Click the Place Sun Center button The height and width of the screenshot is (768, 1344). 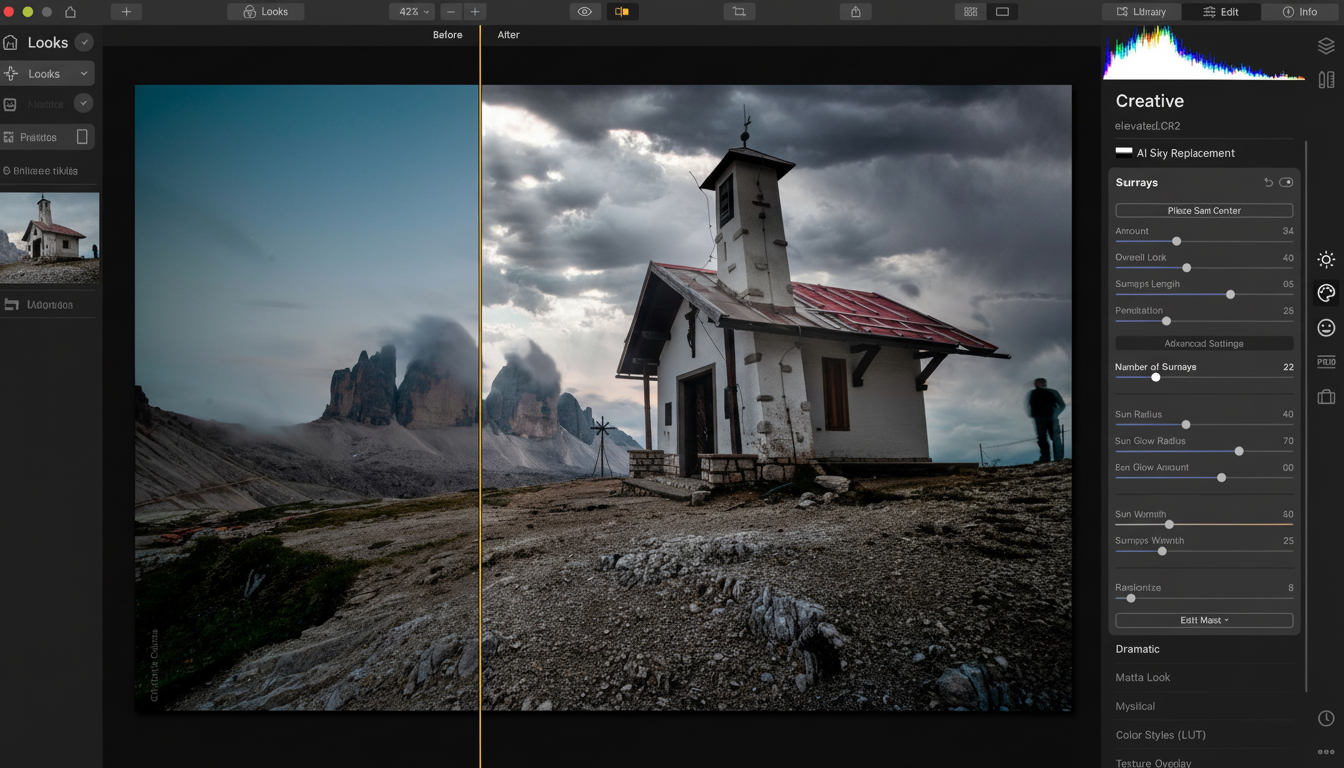coord(1204,210)
